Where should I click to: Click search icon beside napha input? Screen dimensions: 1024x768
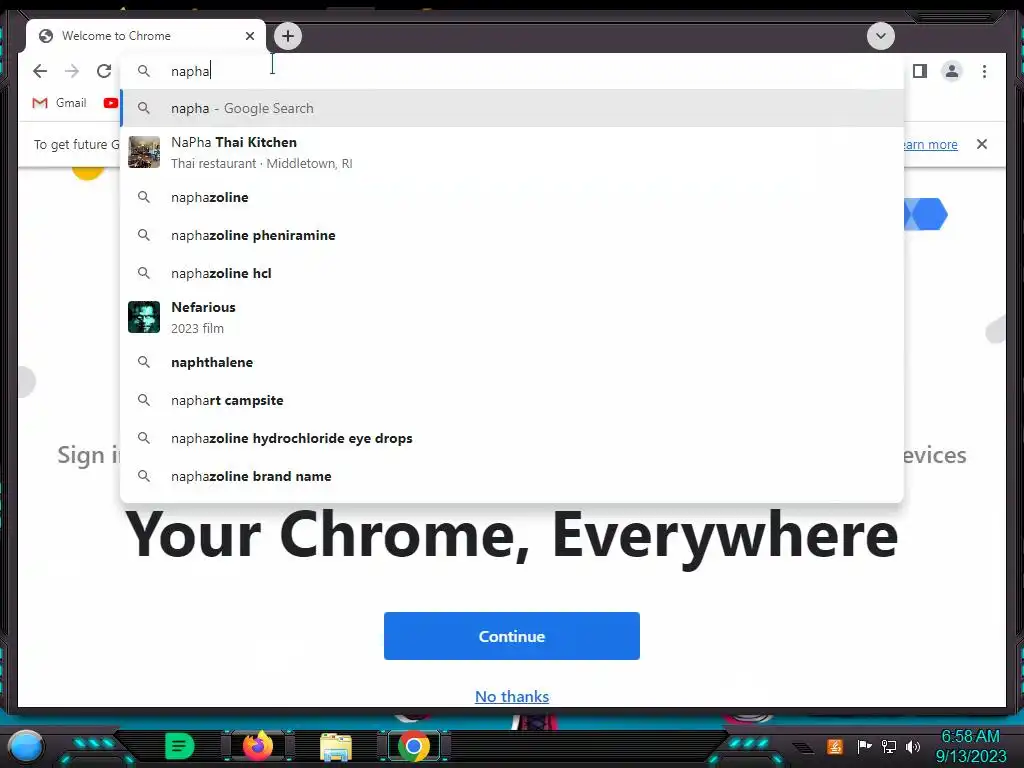pyautogui.click(x=144, y=71)
